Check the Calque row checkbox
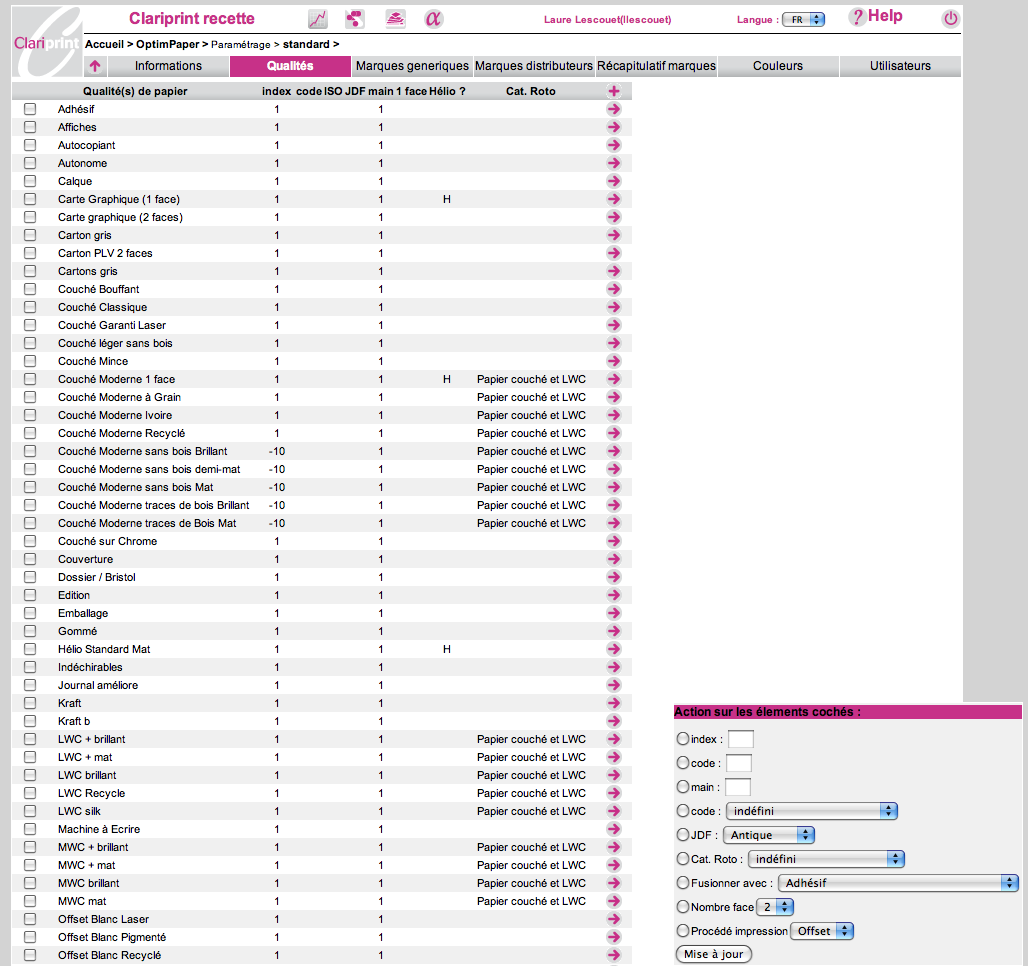Viewport: 1028px width, 966px height. [30, 181]
